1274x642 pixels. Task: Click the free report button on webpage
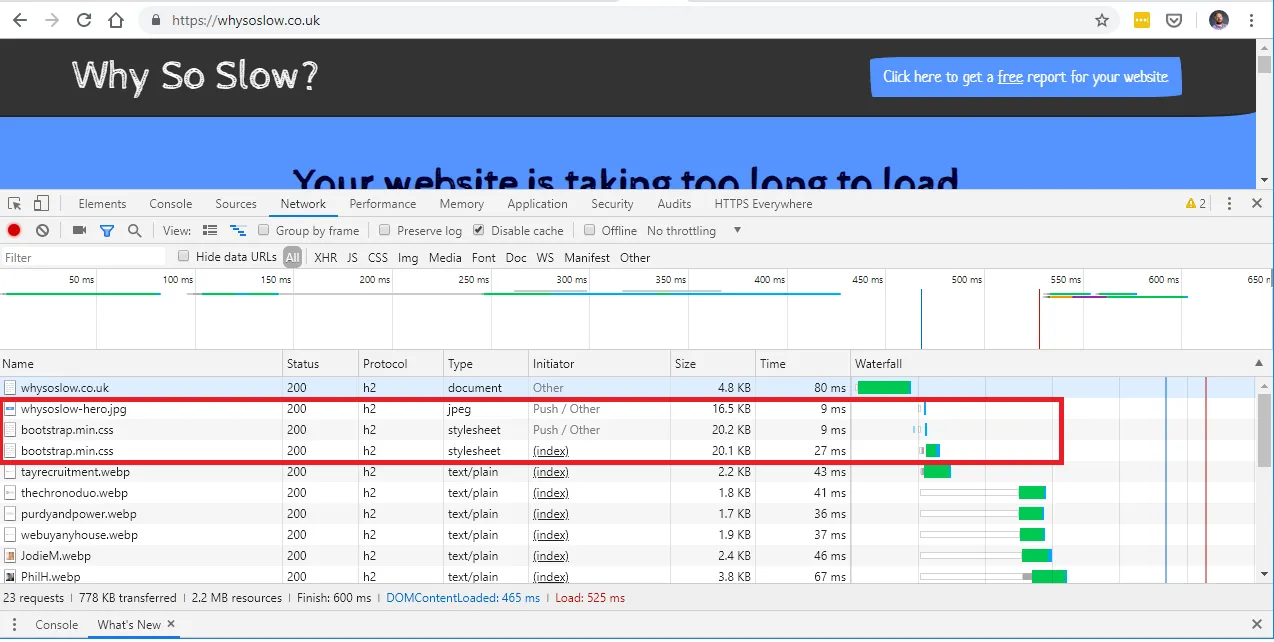[1026, 77]
